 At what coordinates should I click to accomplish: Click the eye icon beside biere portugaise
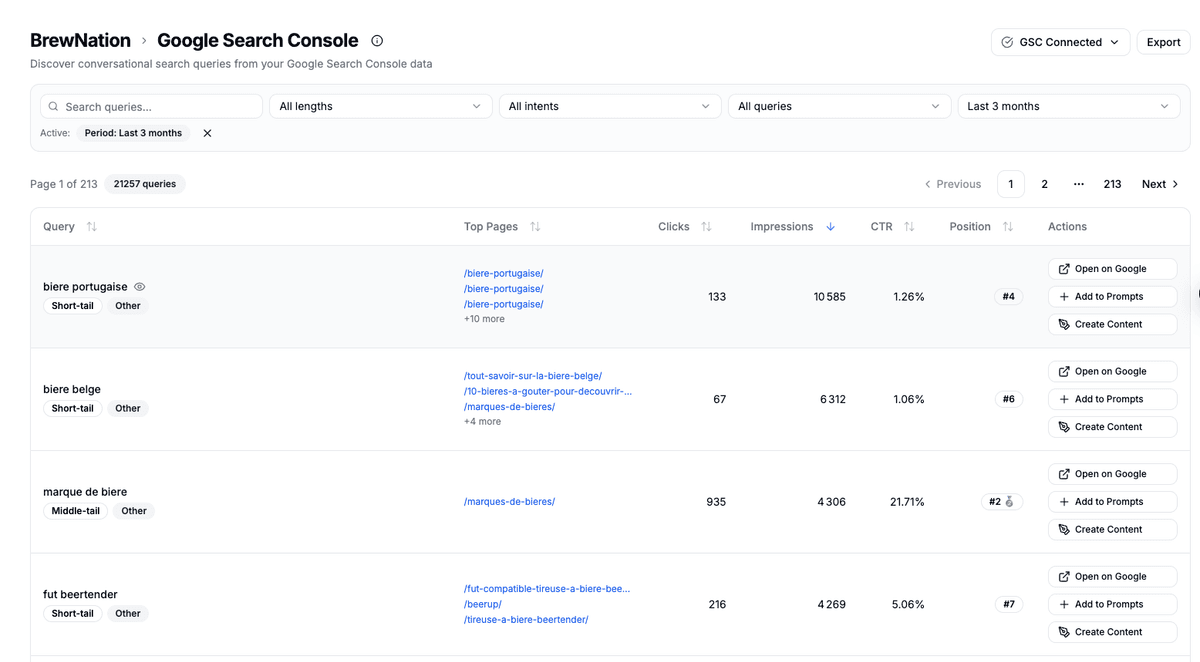(140, 287)
